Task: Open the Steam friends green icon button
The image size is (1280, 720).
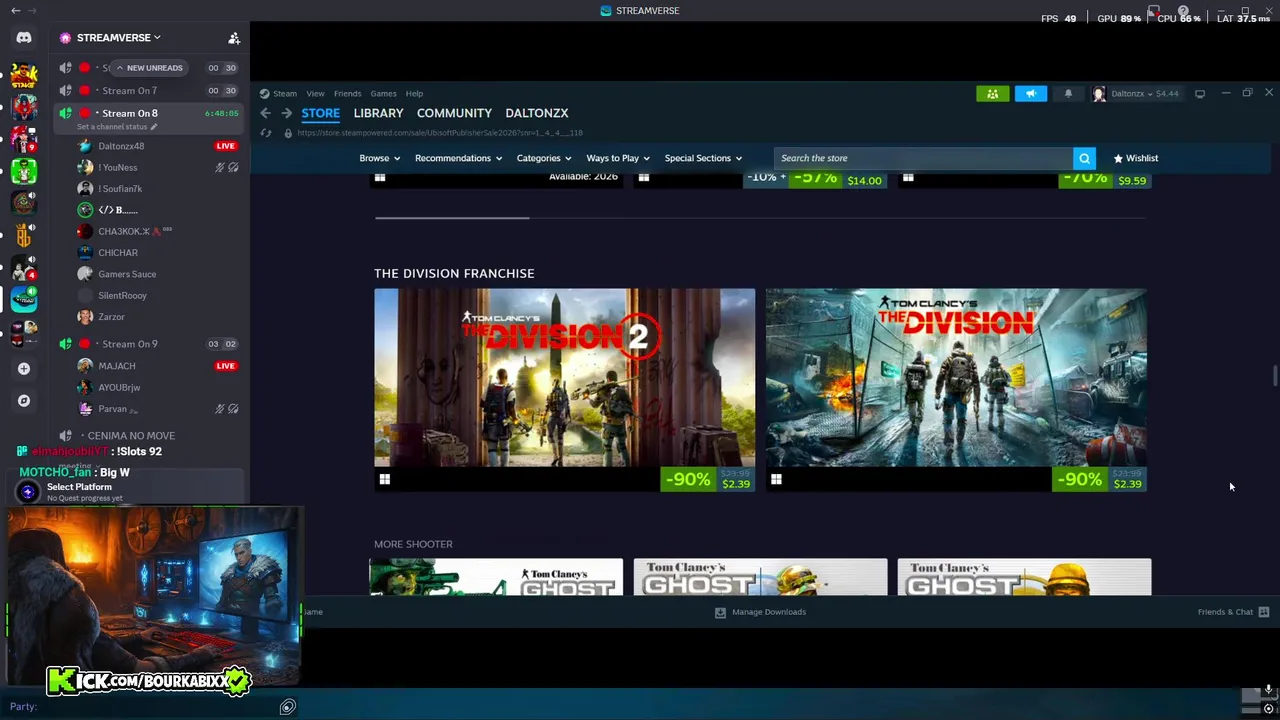Action: (x=992, y=94)
